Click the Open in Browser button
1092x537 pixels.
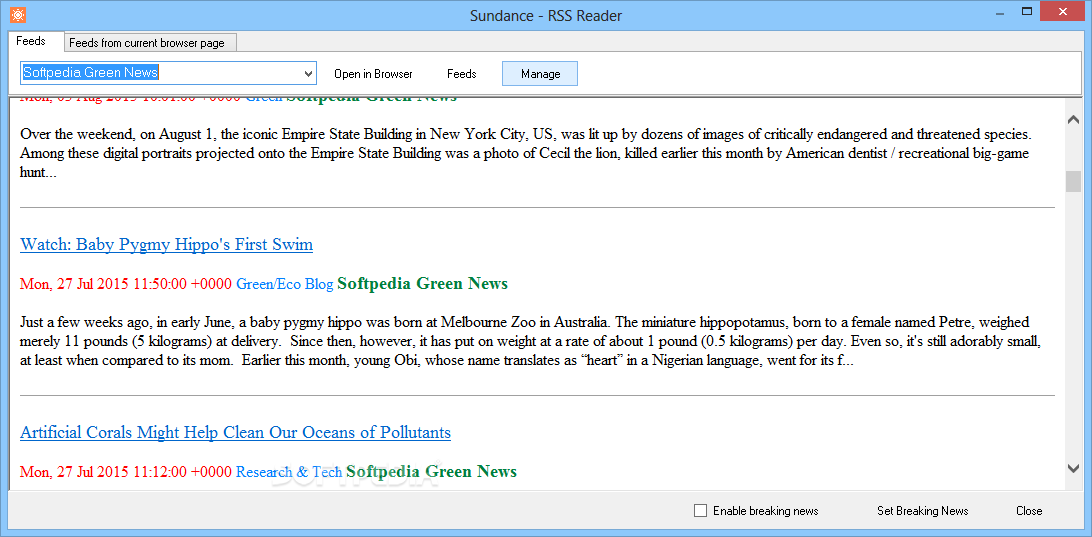click(373, 74)
